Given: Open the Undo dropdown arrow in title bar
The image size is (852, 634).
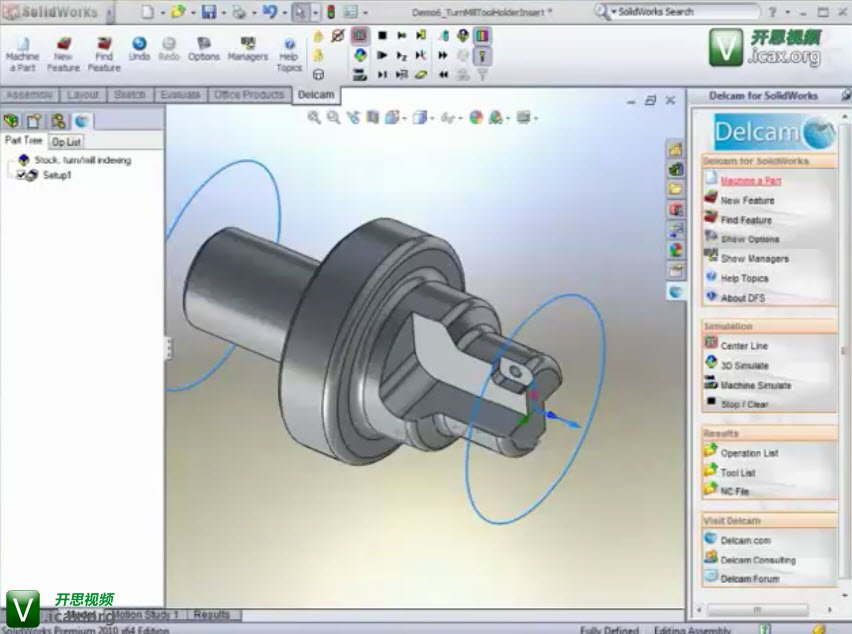Looking at the screenshot, I should tap(284, 12).
